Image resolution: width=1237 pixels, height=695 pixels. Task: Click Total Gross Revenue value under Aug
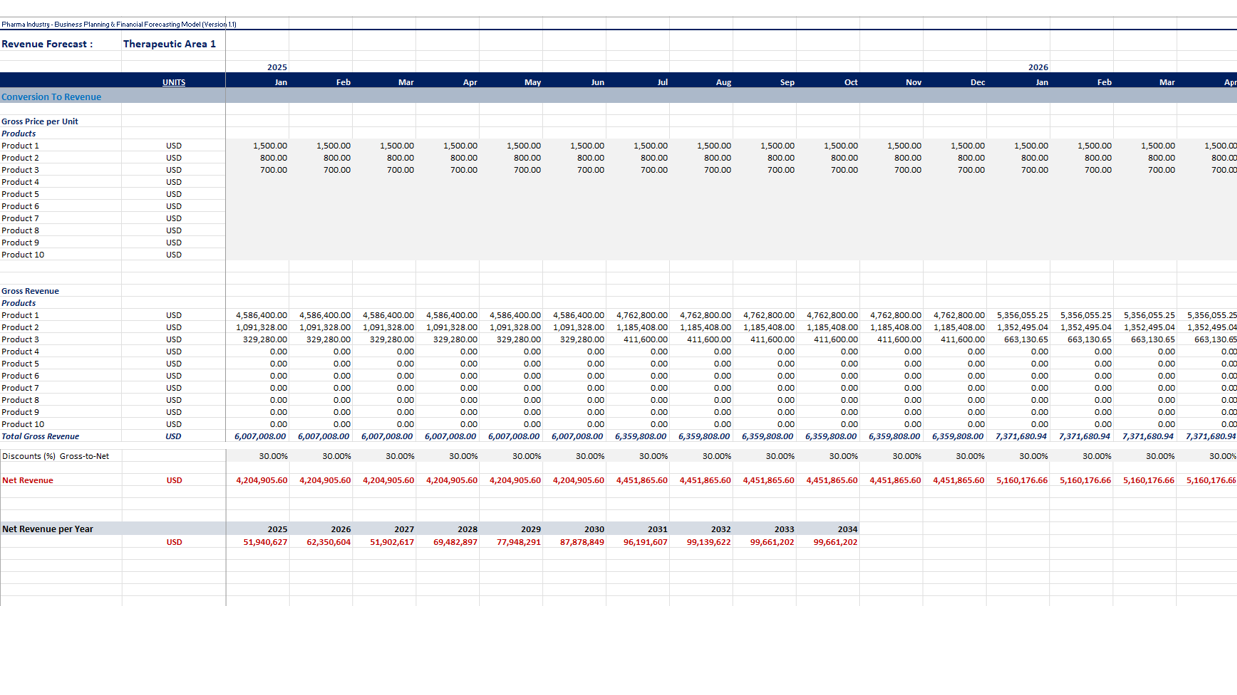(x=705, y=436)
